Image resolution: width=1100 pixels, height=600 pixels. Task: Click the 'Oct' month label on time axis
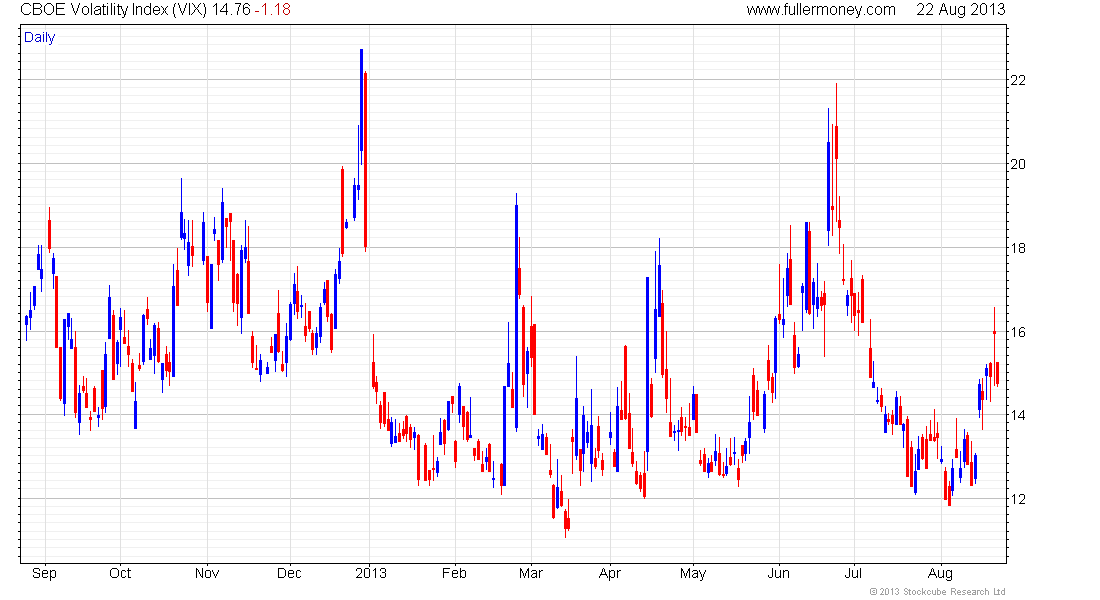120,573
